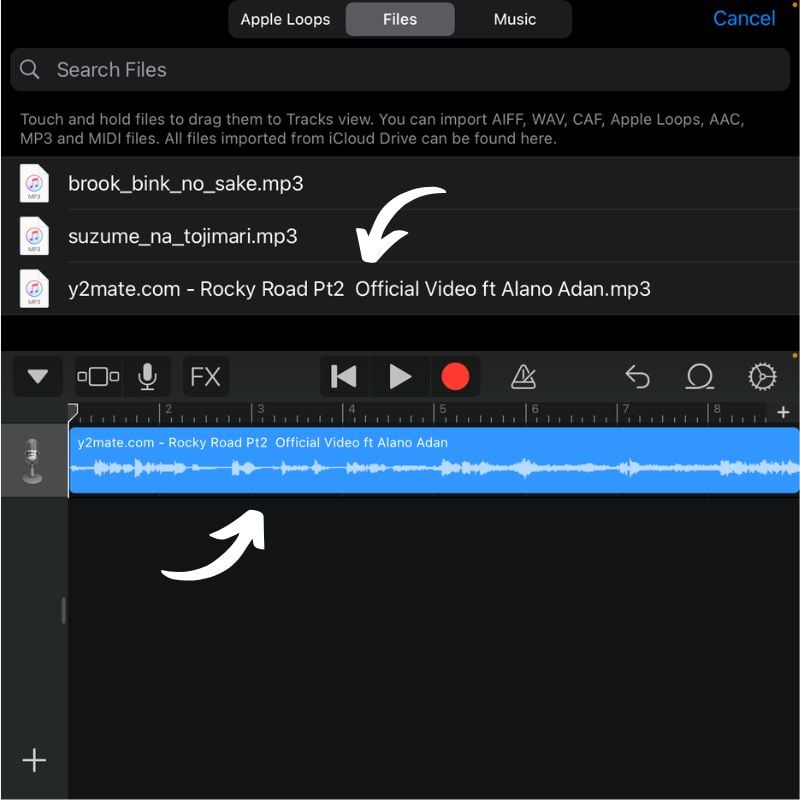Image resolution: width=800 pixels, height=800 pixels.
Task: Click MP3 file icon beside brook_bink_no_sake
Action: pos(34,183)
